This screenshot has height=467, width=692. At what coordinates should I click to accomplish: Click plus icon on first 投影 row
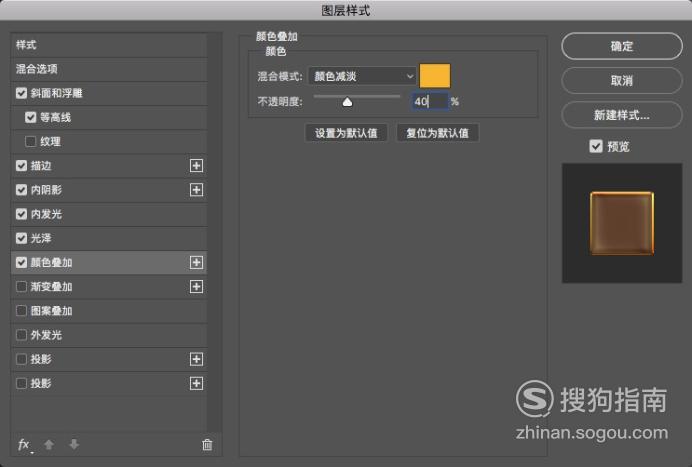(x=196, y=359)
